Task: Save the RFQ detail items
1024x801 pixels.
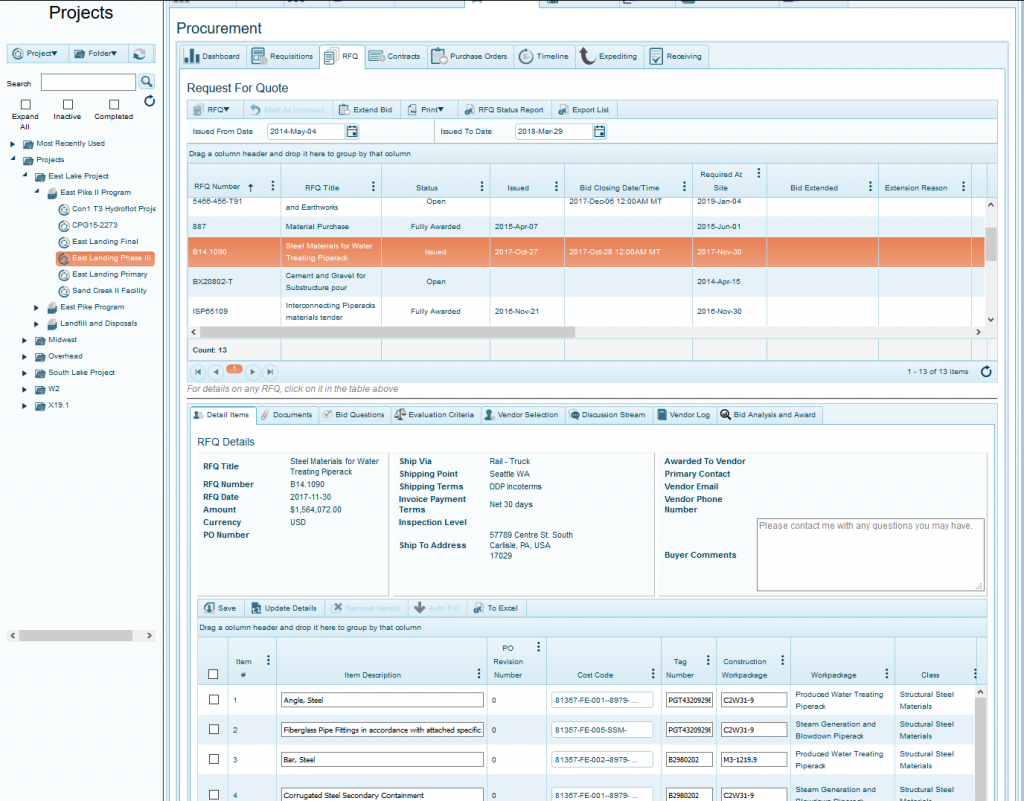Action: pyautogui.click(x=220, y=607)
